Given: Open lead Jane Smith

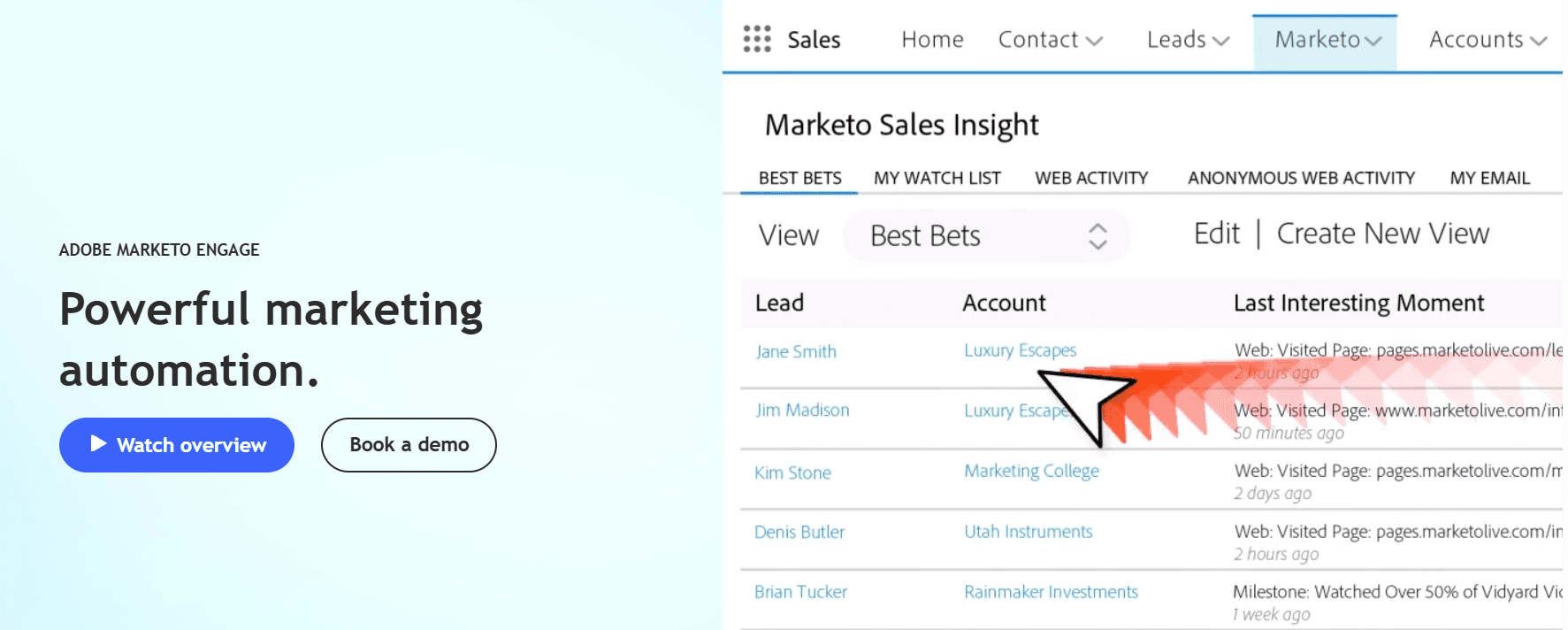Looking at the screenshot, I should (795, 351).
